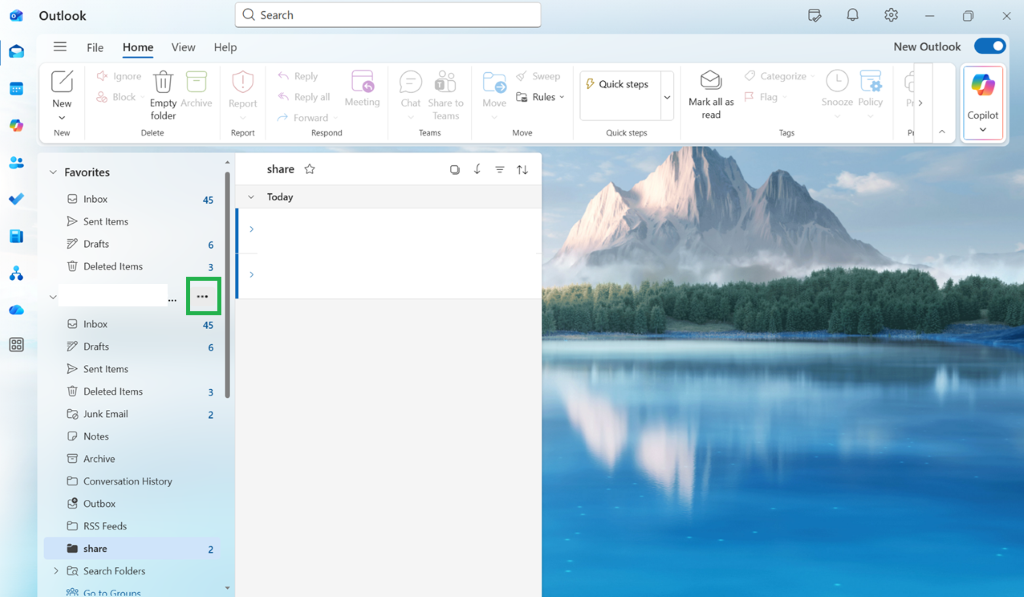Click the Report shield icon
The image size is (1024, 597).
point(242,82)
